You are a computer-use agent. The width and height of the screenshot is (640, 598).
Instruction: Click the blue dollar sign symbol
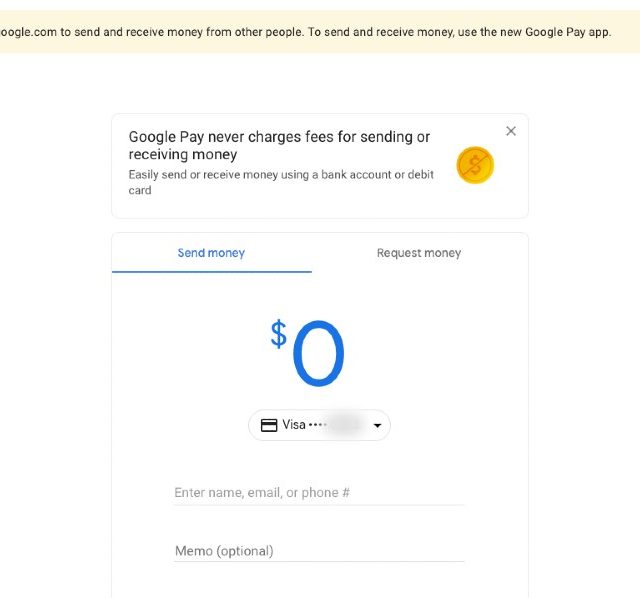(x=278, y=333)
